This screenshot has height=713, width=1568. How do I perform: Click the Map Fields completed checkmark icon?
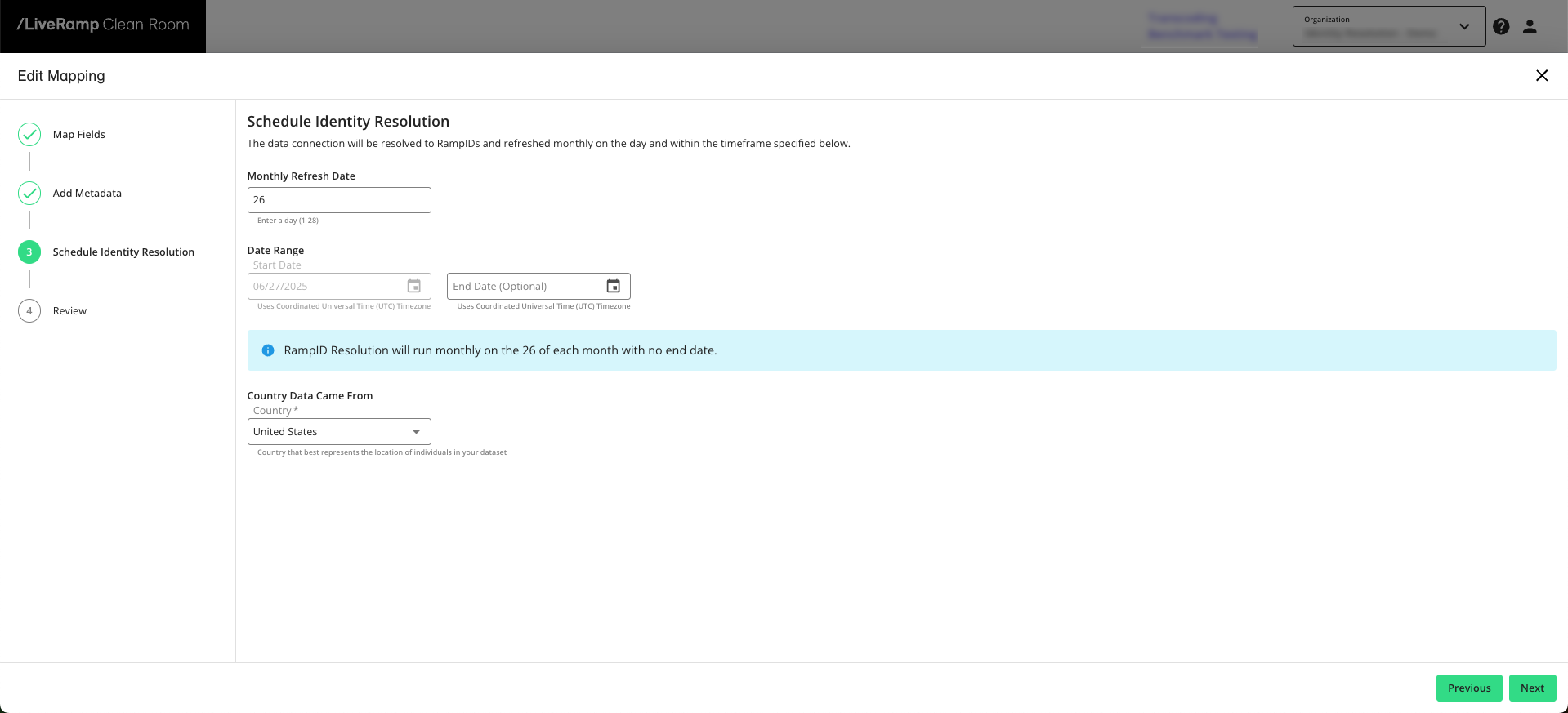[29, 135]
